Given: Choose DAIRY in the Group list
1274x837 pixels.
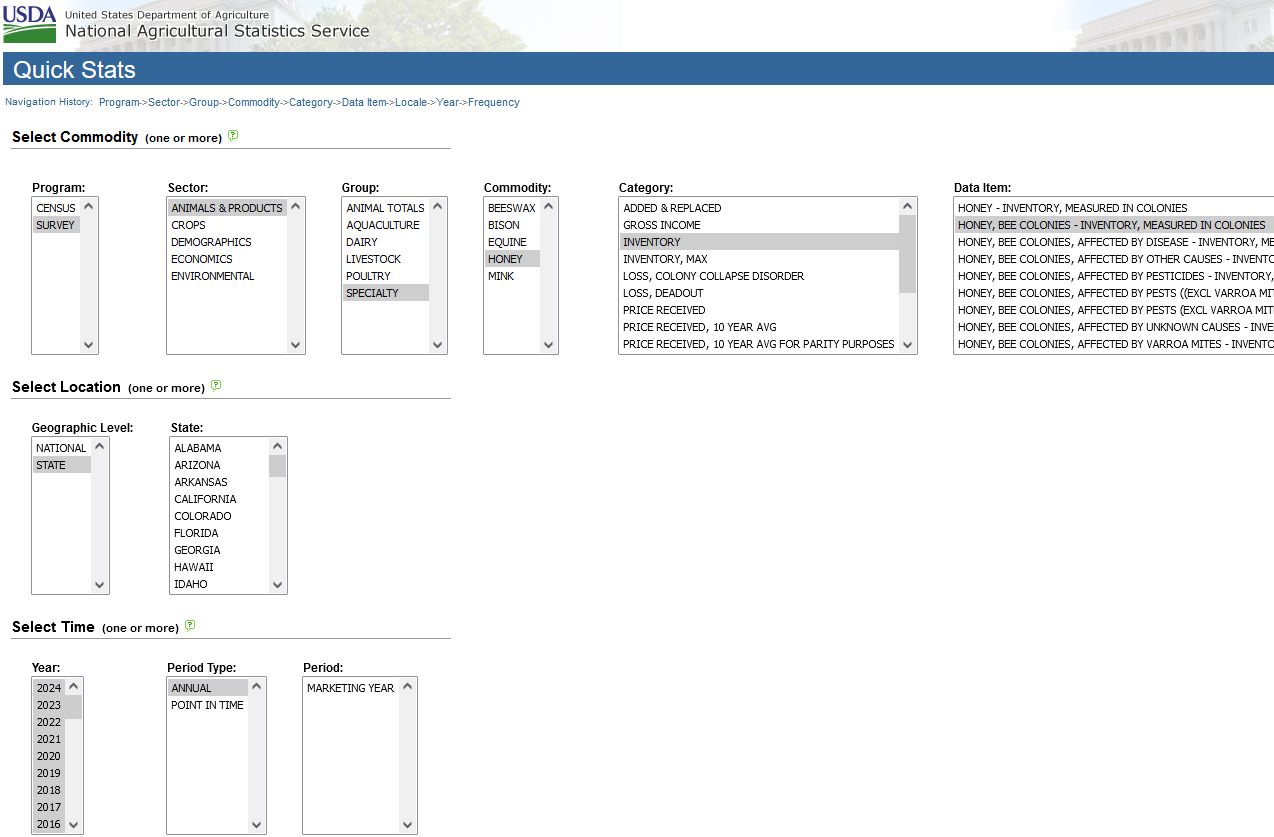Looking at the screenshot, I should tap(362, 242).
